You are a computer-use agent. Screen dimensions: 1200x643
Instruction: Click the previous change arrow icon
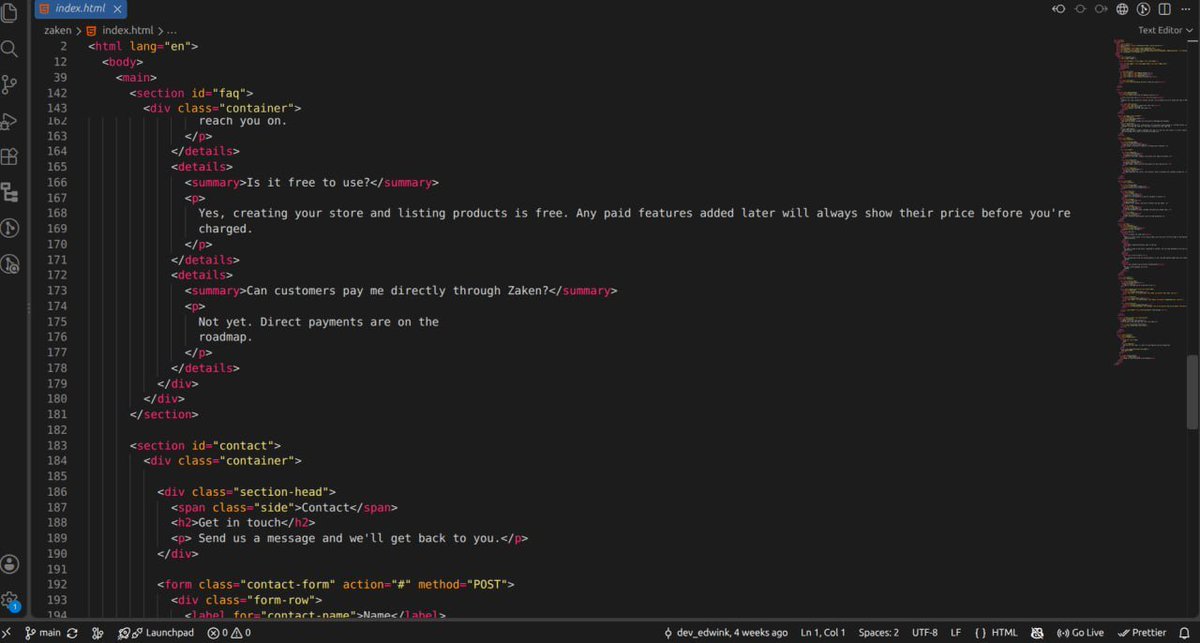[x=1059, y=9]
